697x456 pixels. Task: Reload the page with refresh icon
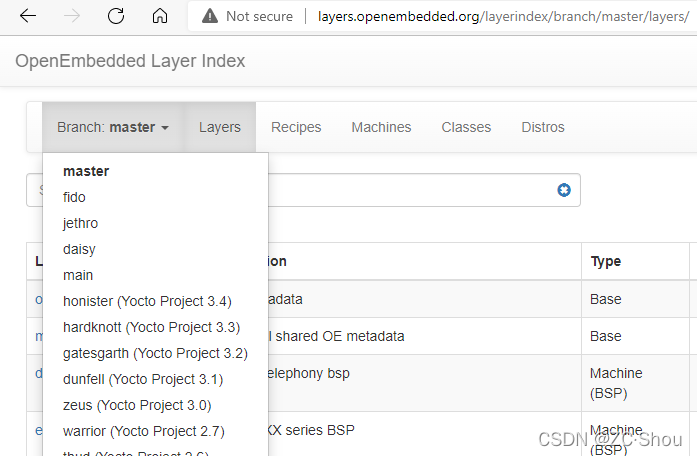(x=116, y=16)
